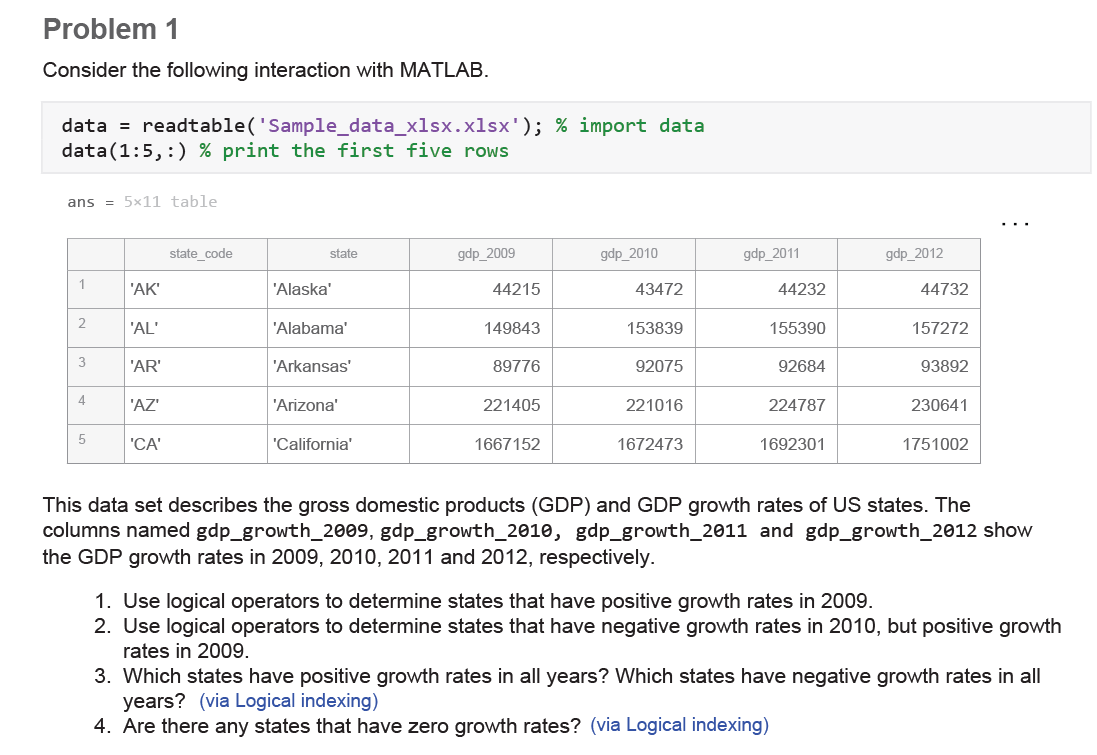Viewport: 1097px width, 755px height.
Task: Click the 'AL' state code cell
Action: point(196,328)
